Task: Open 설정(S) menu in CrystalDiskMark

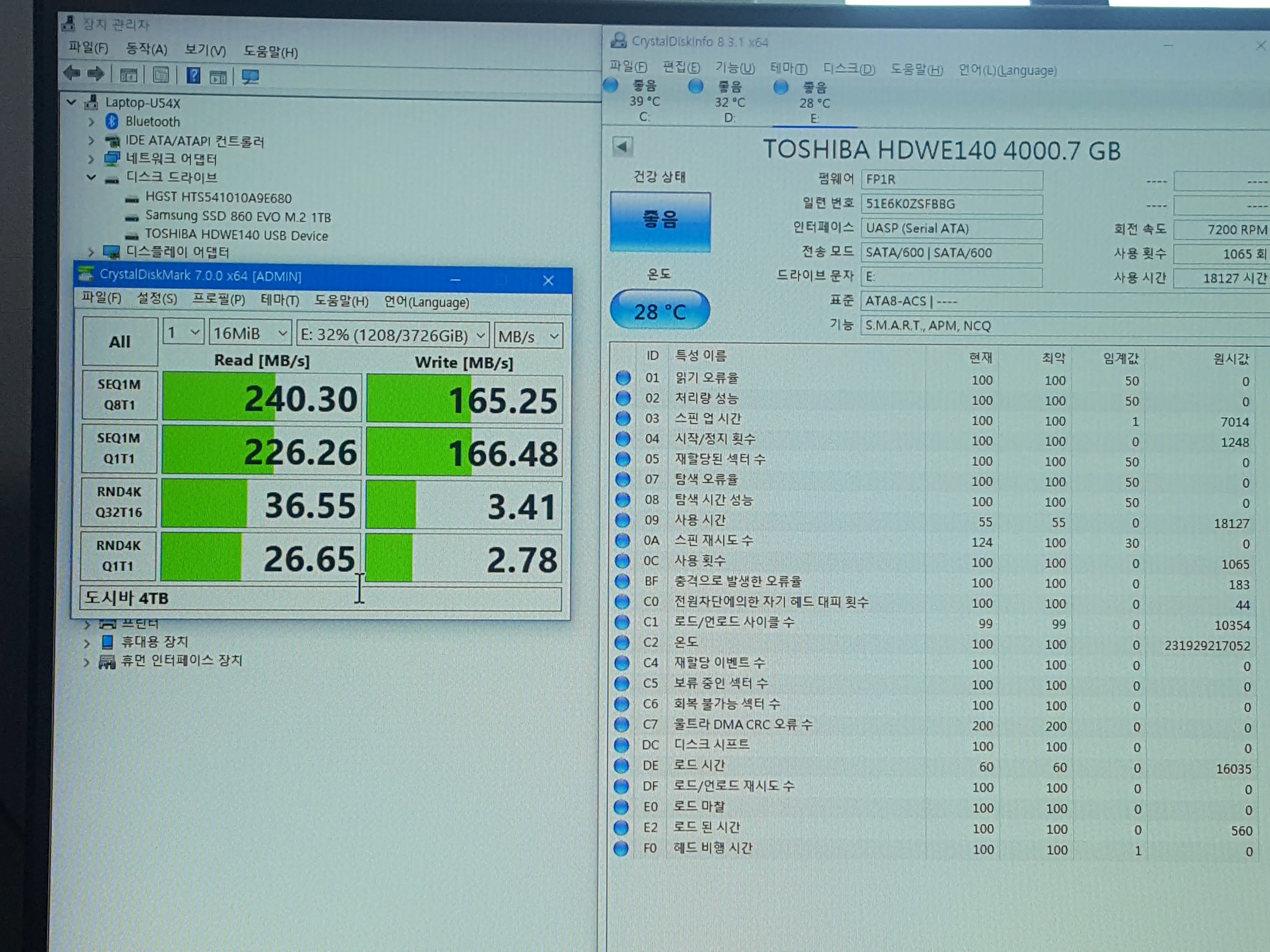Action: (157, 298)
